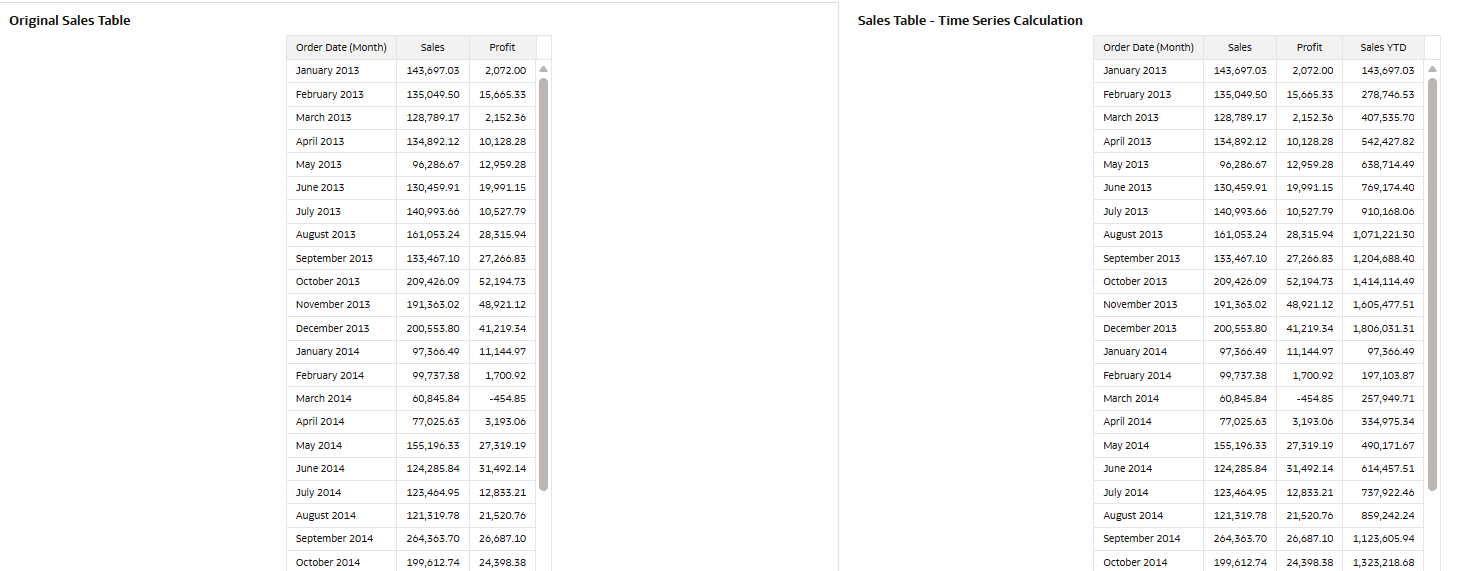Image resolution: width=1472 pixels, height=571 pixels.
Task: Click Sales column header in Original Sales Table
Action: pos(433,47)
